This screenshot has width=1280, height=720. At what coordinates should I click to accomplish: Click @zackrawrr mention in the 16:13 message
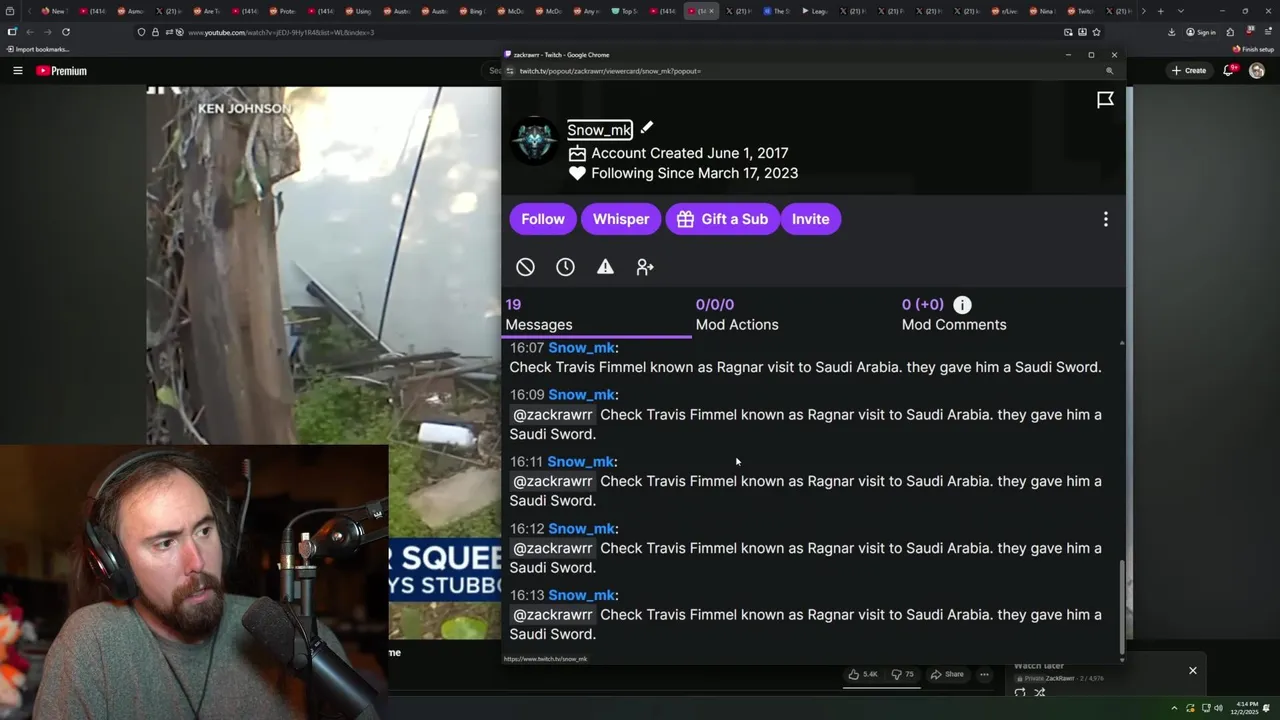(553, 615)
